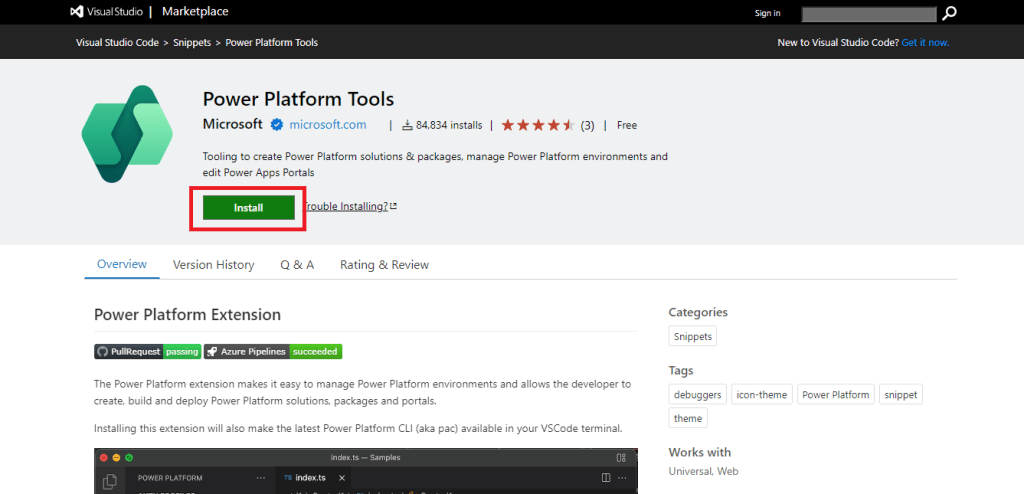Focus the Marketplace search input field
The image size is (1024, 494).
[867, 13]
